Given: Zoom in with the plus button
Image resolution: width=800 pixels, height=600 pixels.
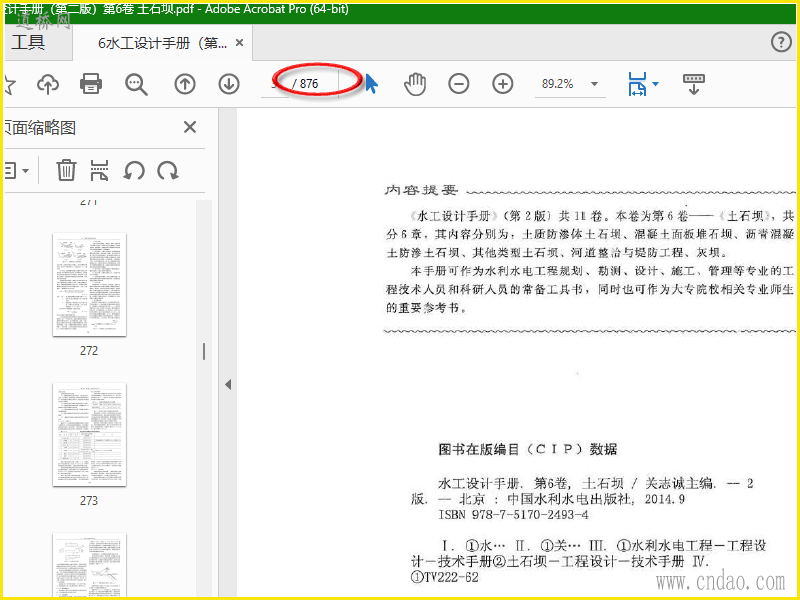Looking at the screenshot, I should [503, 84].
